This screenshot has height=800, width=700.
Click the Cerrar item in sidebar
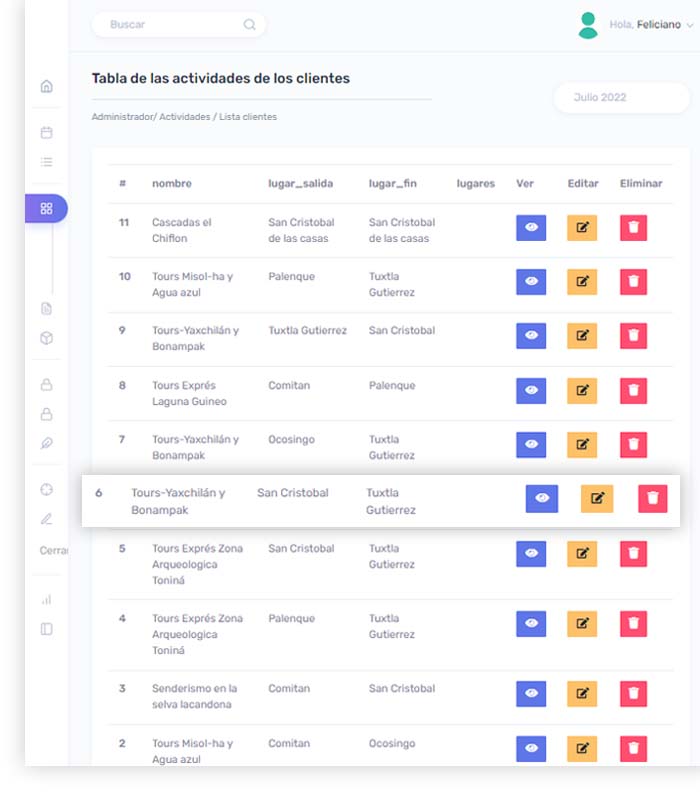53,551
